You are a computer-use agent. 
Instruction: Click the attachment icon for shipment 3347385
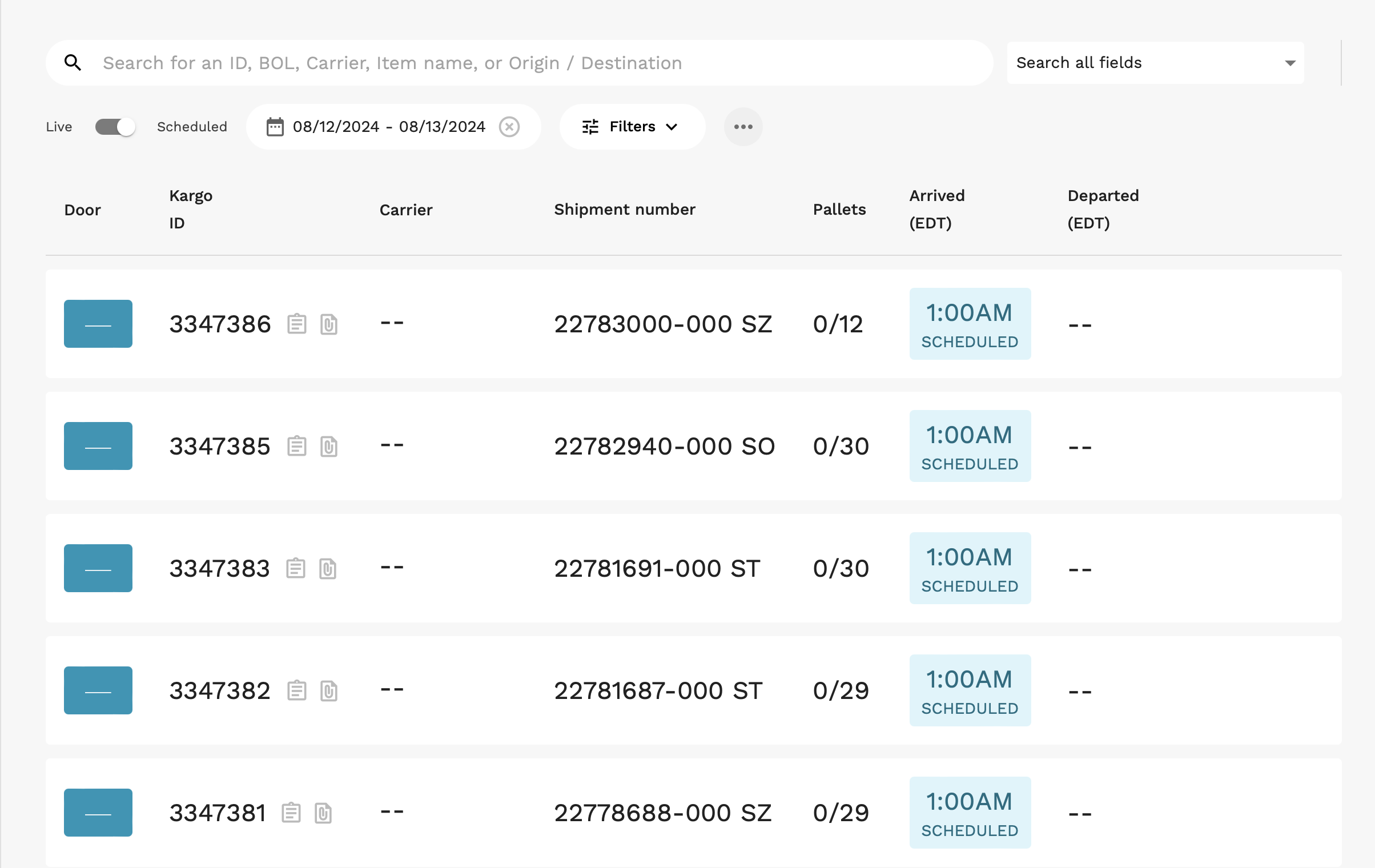328,446
